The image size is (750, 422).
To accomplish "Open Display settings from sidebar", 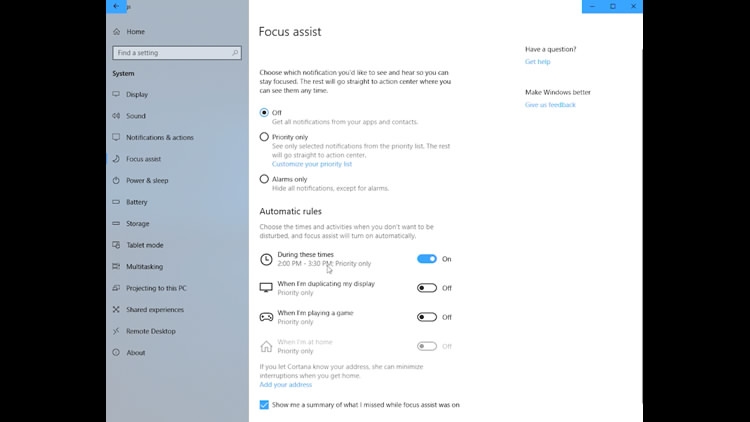I will (x=136, y=95).
